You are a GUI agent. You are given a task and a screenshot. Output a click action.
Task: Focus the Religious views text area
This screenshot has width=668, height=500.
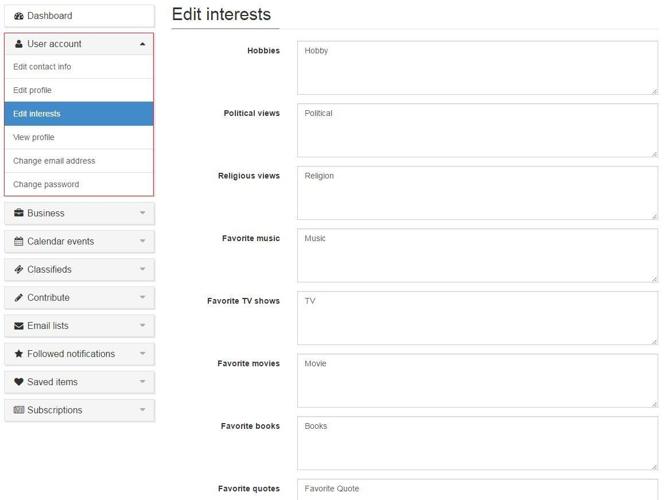[x=478, y=193]
